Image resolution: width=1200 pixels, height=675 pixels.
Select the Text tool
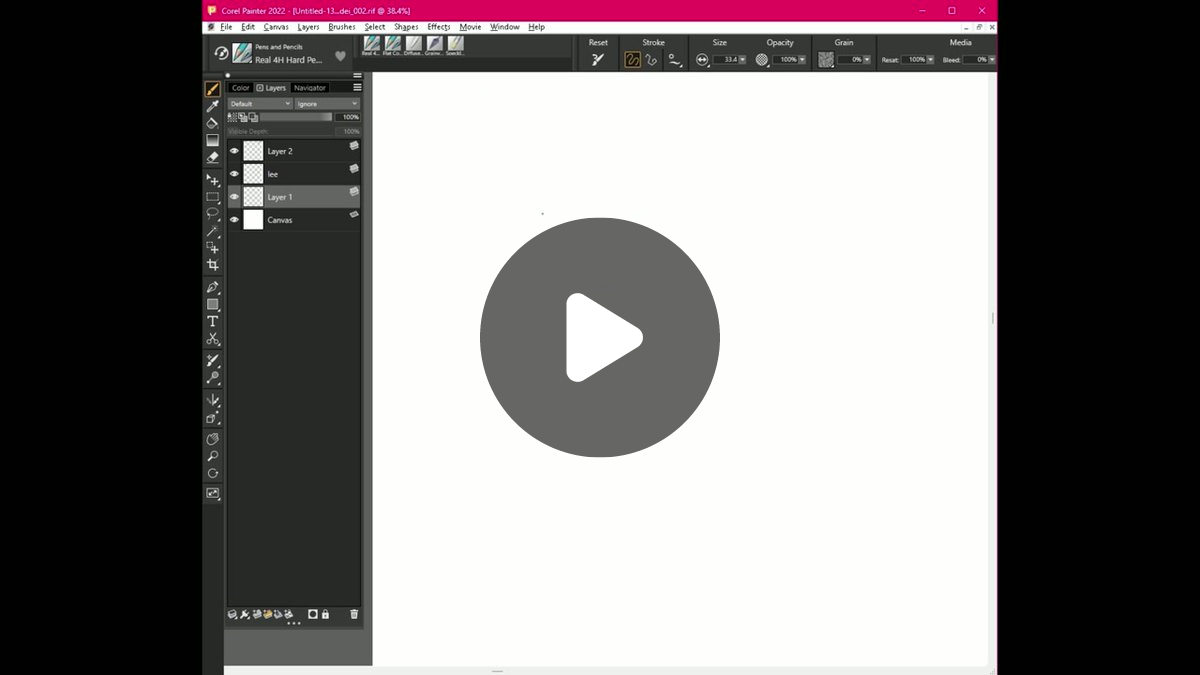tap(212, 322)
